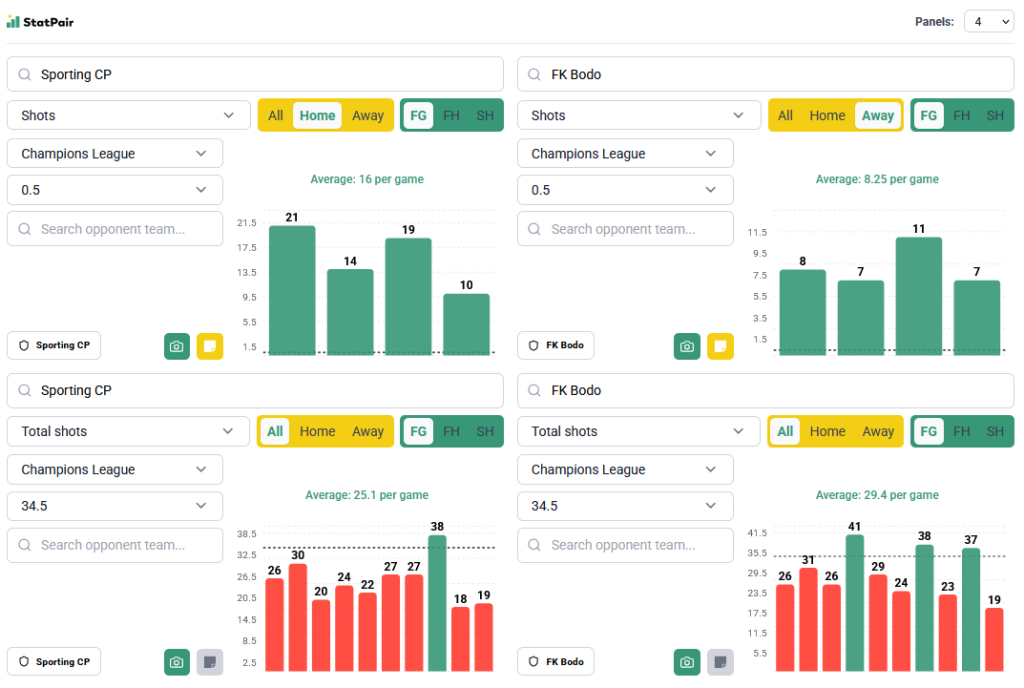Expand the 34.5 threshold dropdown for FK Bodo
This screenshot has width=1024, height=688.
pyautogui.click(x=625, y=506)
